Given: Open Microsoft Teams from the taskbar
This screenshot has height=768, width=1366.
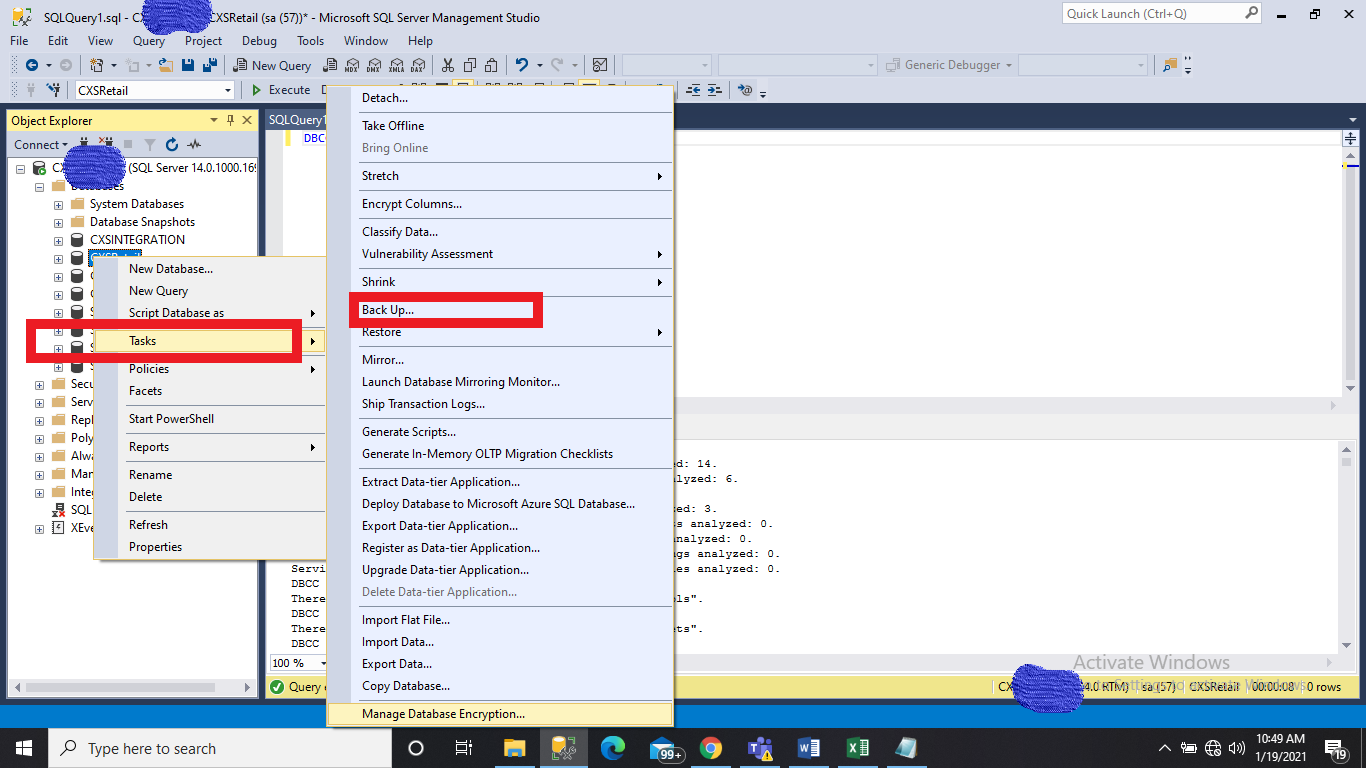Looking at the screenshot, I should 760,748.
